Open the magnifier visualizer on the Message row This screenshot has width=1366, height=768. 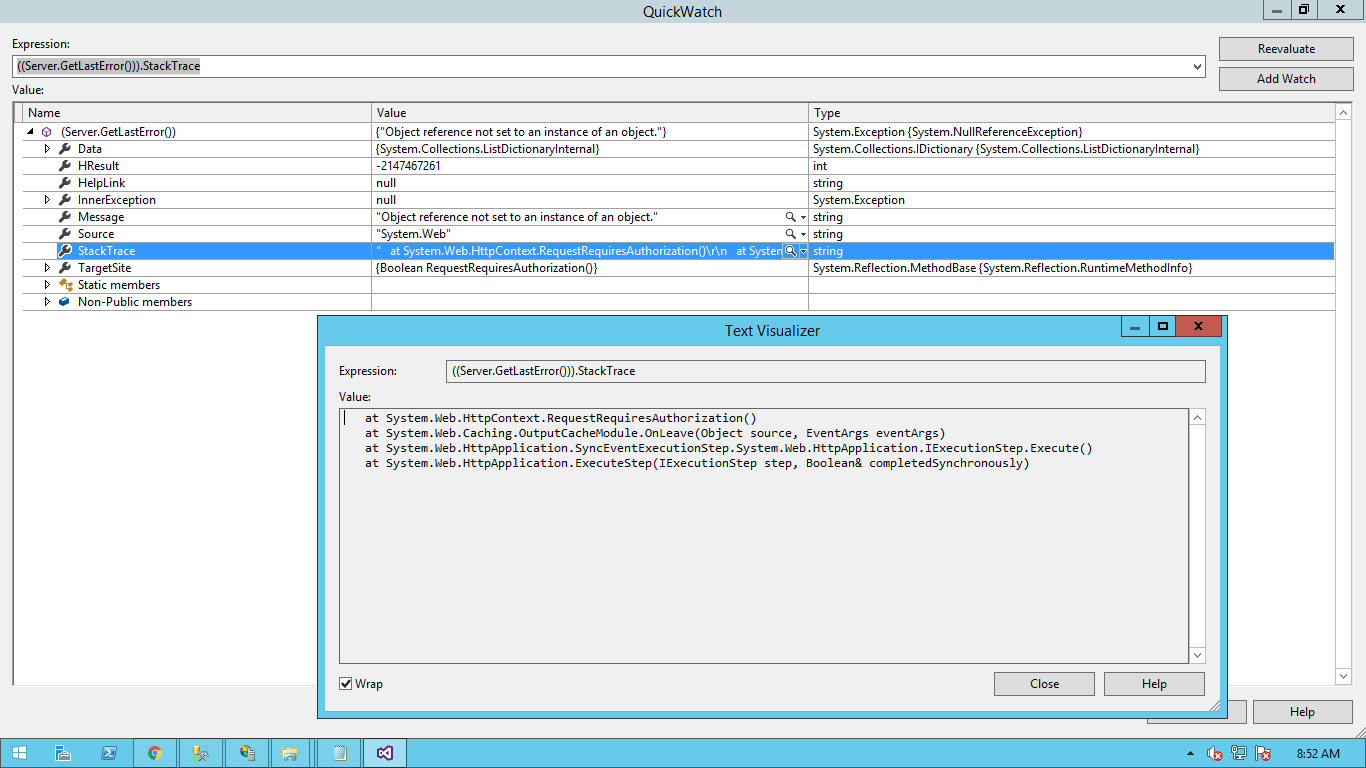(x=789, y=216)
